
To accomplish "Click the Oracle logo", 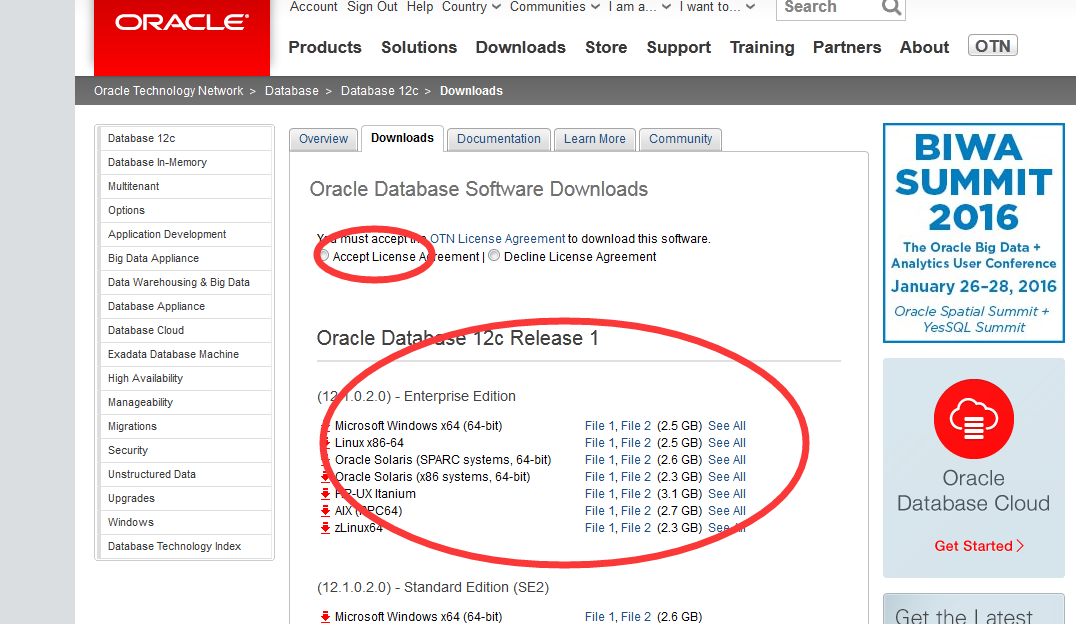I will [x=181, y=23].
